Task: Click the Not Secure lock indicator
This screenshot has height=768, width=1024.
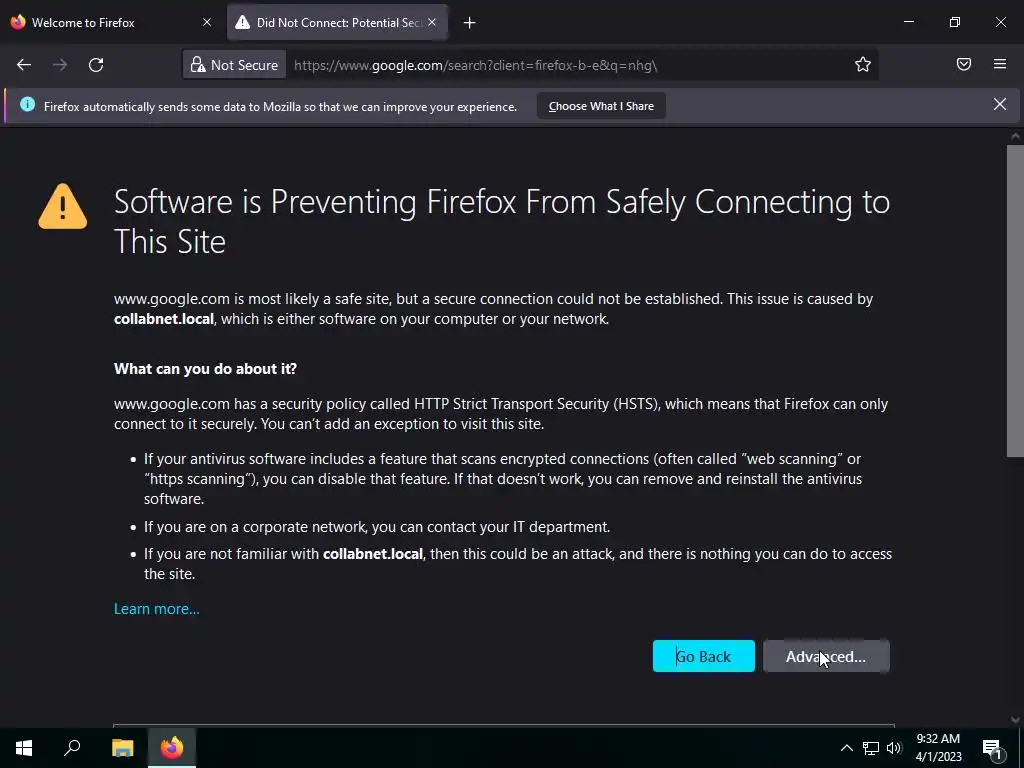Action: [234, 65]
